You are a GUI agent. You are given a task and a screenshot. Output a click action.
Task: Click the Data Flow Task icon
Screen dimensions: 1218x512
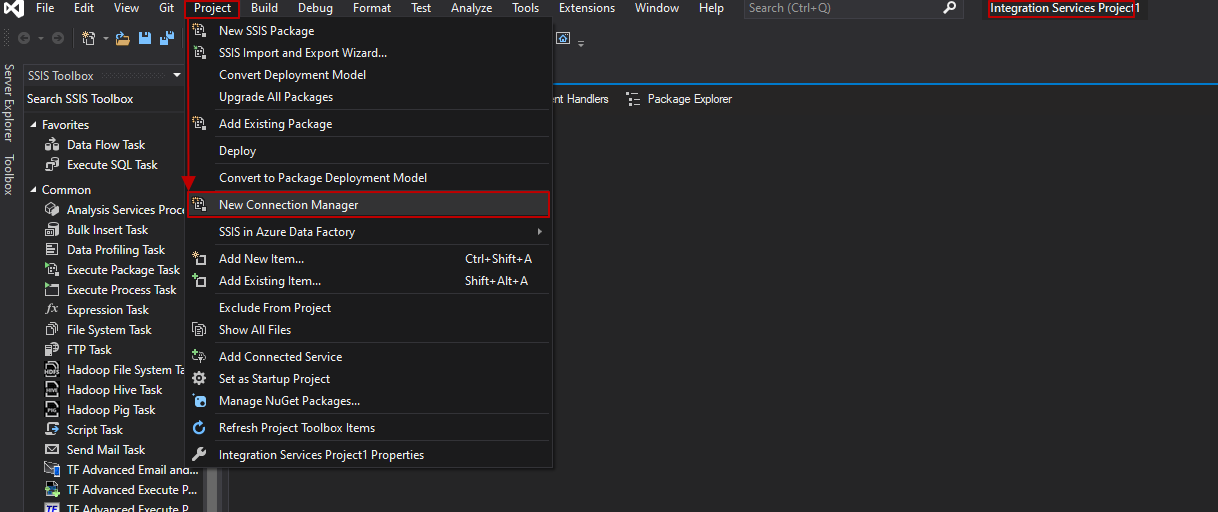tap(52, 145)
